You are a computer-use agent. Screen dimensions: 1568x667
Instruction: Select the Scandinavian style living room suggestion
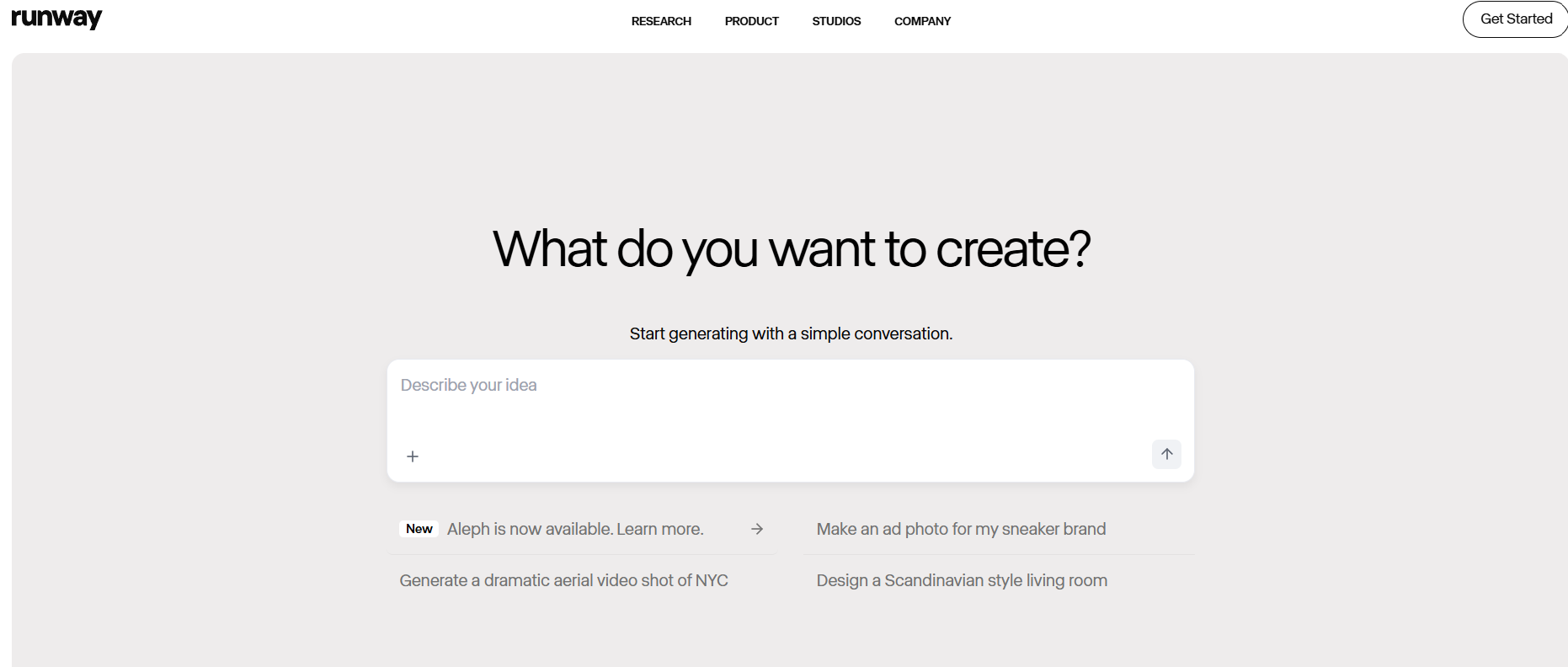[x=962, y=580]
